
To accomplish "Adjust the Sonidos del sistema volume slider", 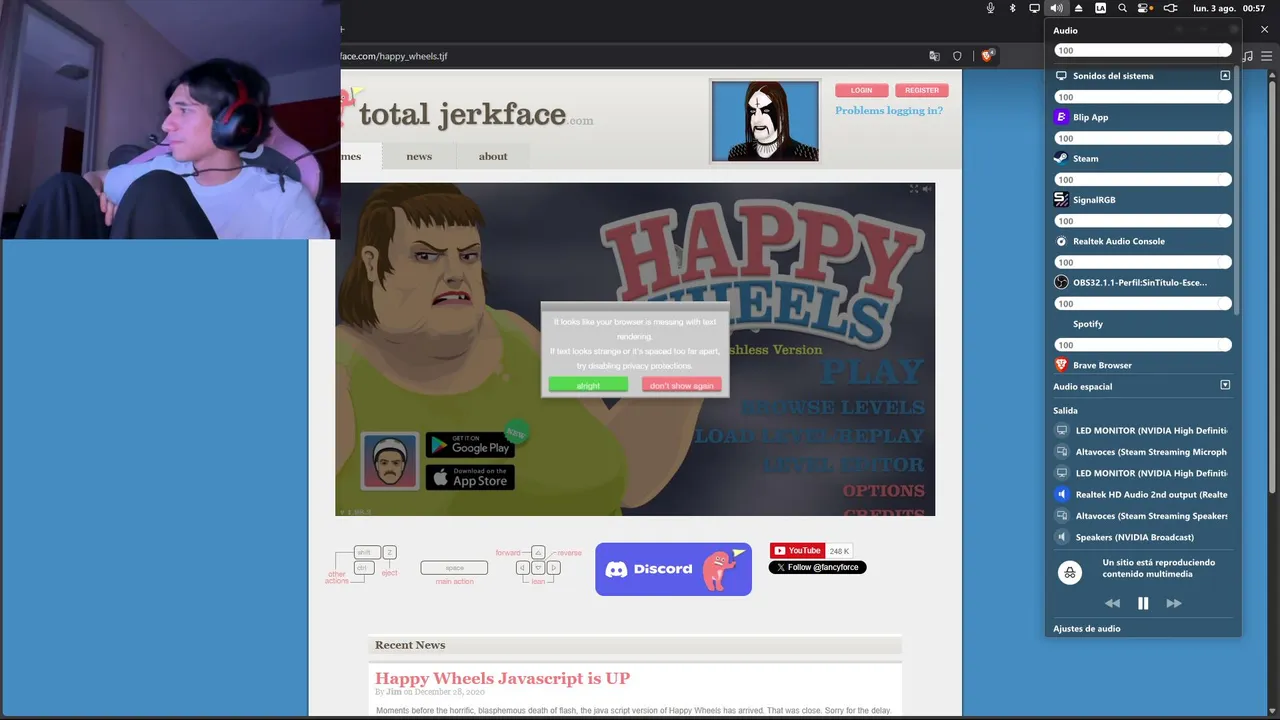I will [1143, 97].
